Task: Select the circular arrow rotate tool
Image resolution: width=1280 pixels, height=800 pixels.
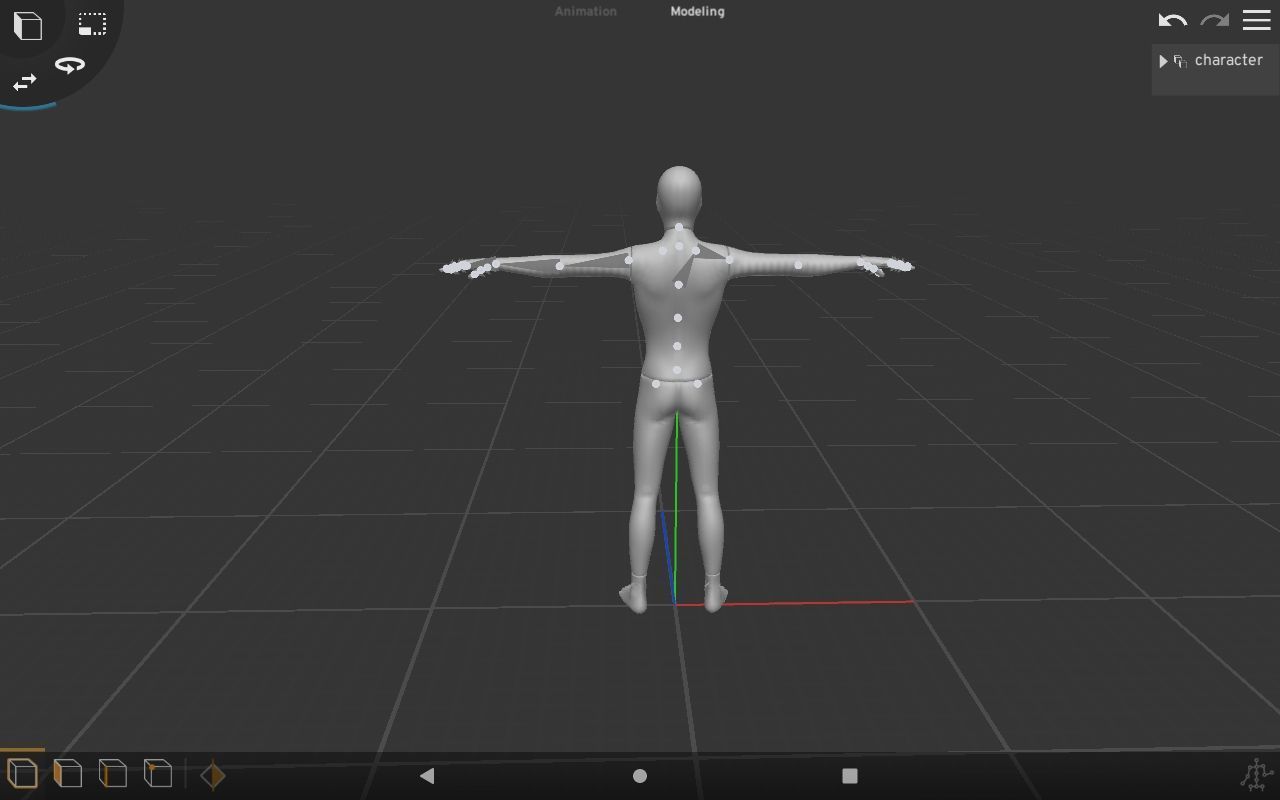Action: (x=70, y=66)
